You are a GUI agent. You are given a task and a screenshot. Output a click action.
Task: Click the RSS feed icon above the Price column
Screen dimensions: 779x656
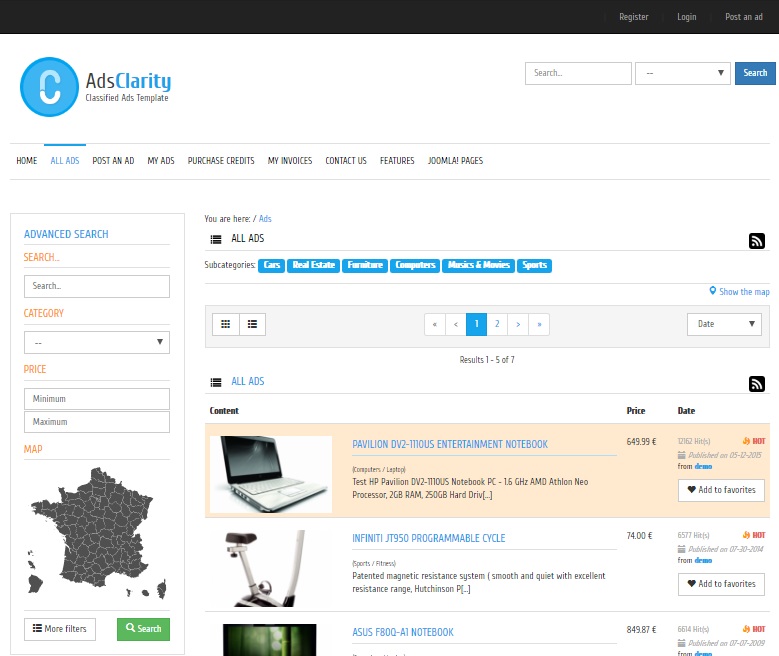tap(757, 384)
